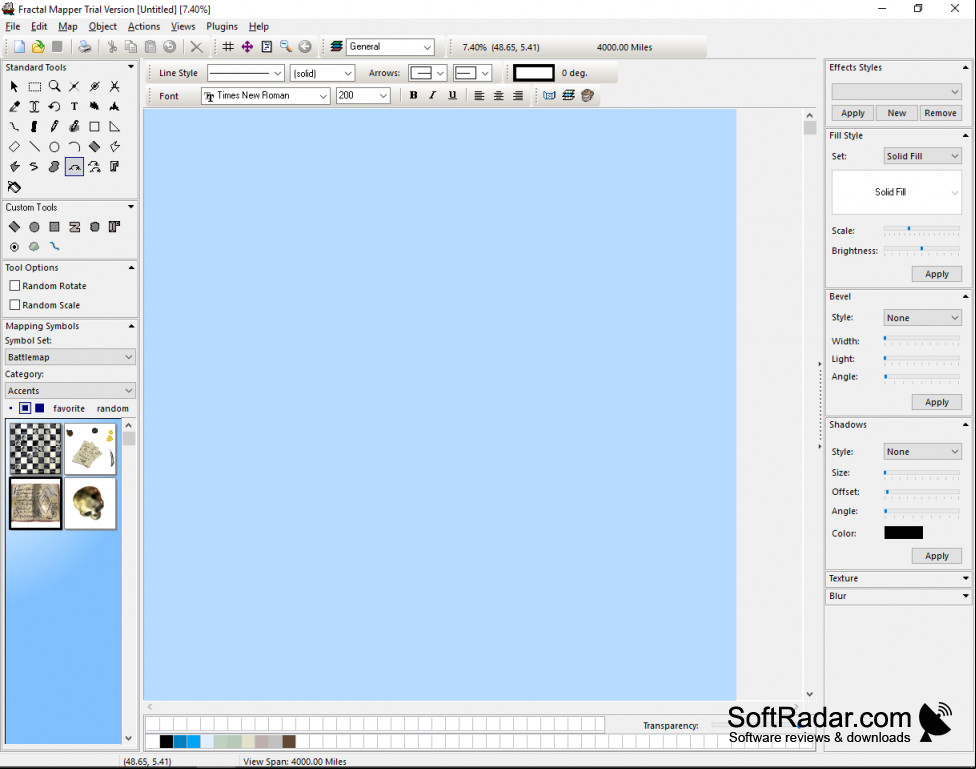Pick the eyedropper tool in Standard Tools
Screen dimensions: 976x769
[x=14, y=106]
